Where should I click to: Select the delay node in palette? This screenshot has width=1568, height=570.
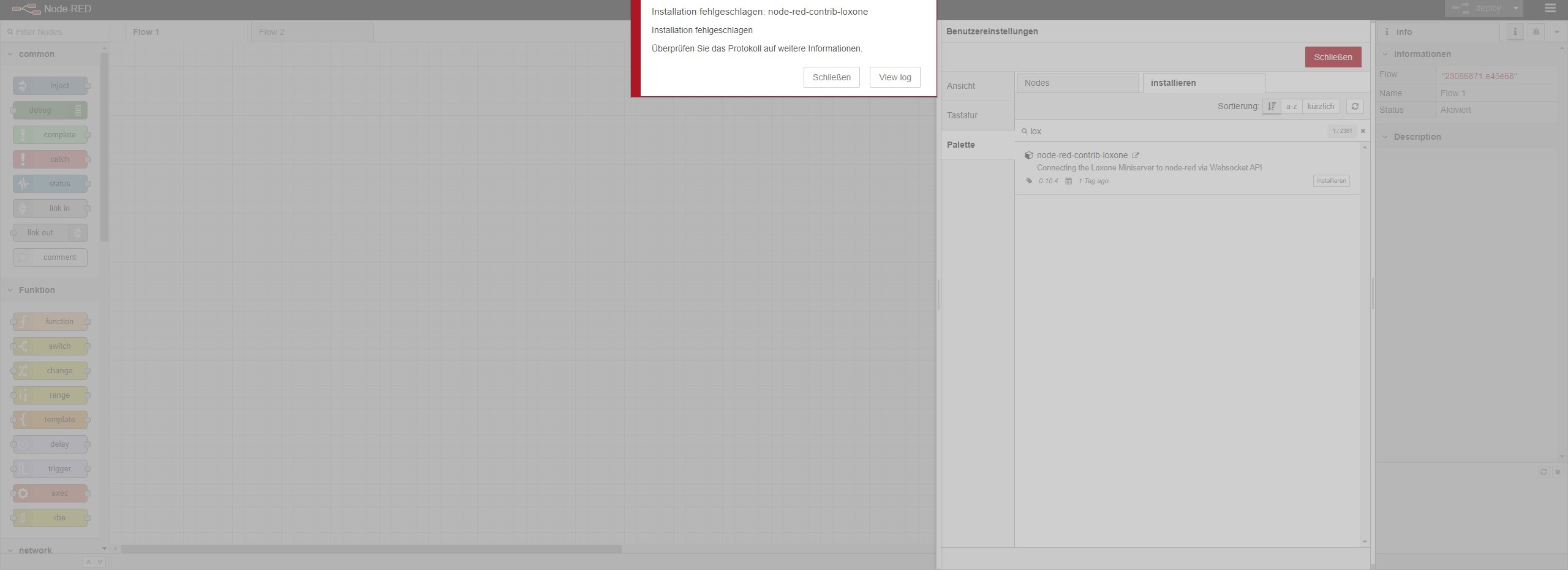[x=50, y=444]
